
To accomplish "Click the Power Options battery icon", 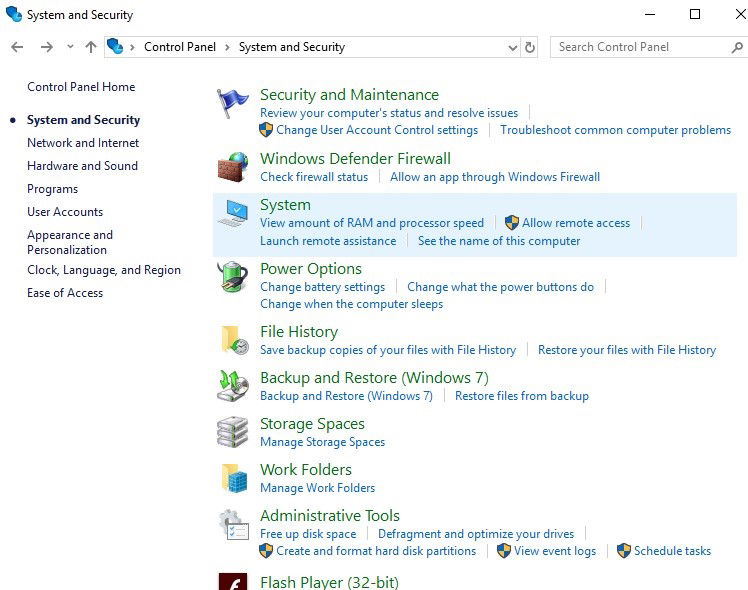I will pos(233,277).
